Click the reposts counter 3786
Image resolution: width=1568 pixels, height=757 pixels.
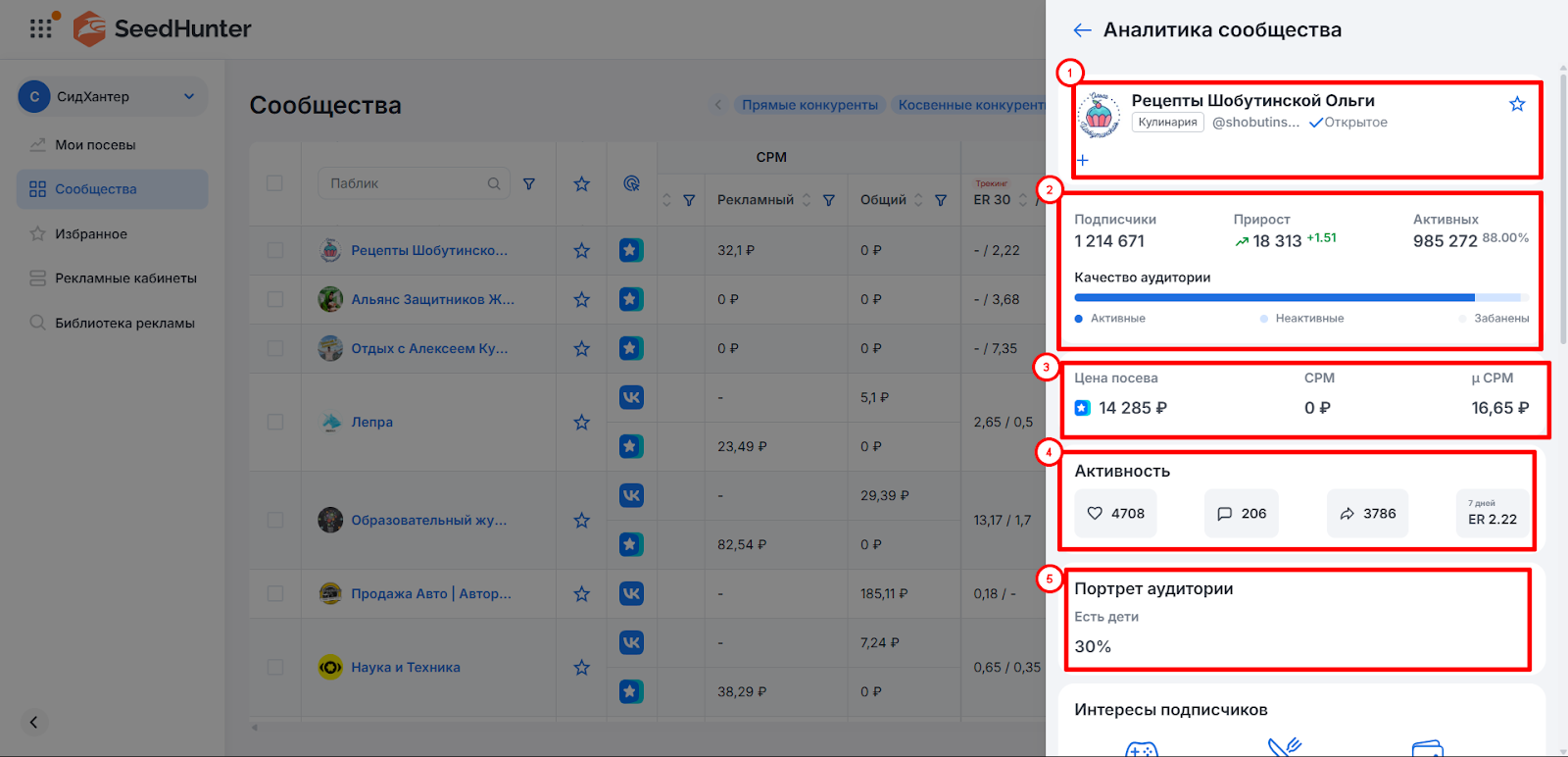[x=1367, y=514]
